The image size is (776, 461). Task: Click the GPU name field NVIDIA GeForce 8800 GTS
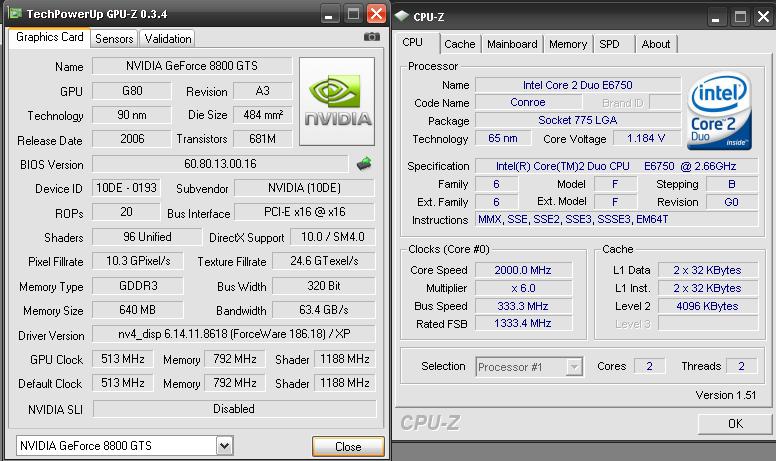[192, 66]
